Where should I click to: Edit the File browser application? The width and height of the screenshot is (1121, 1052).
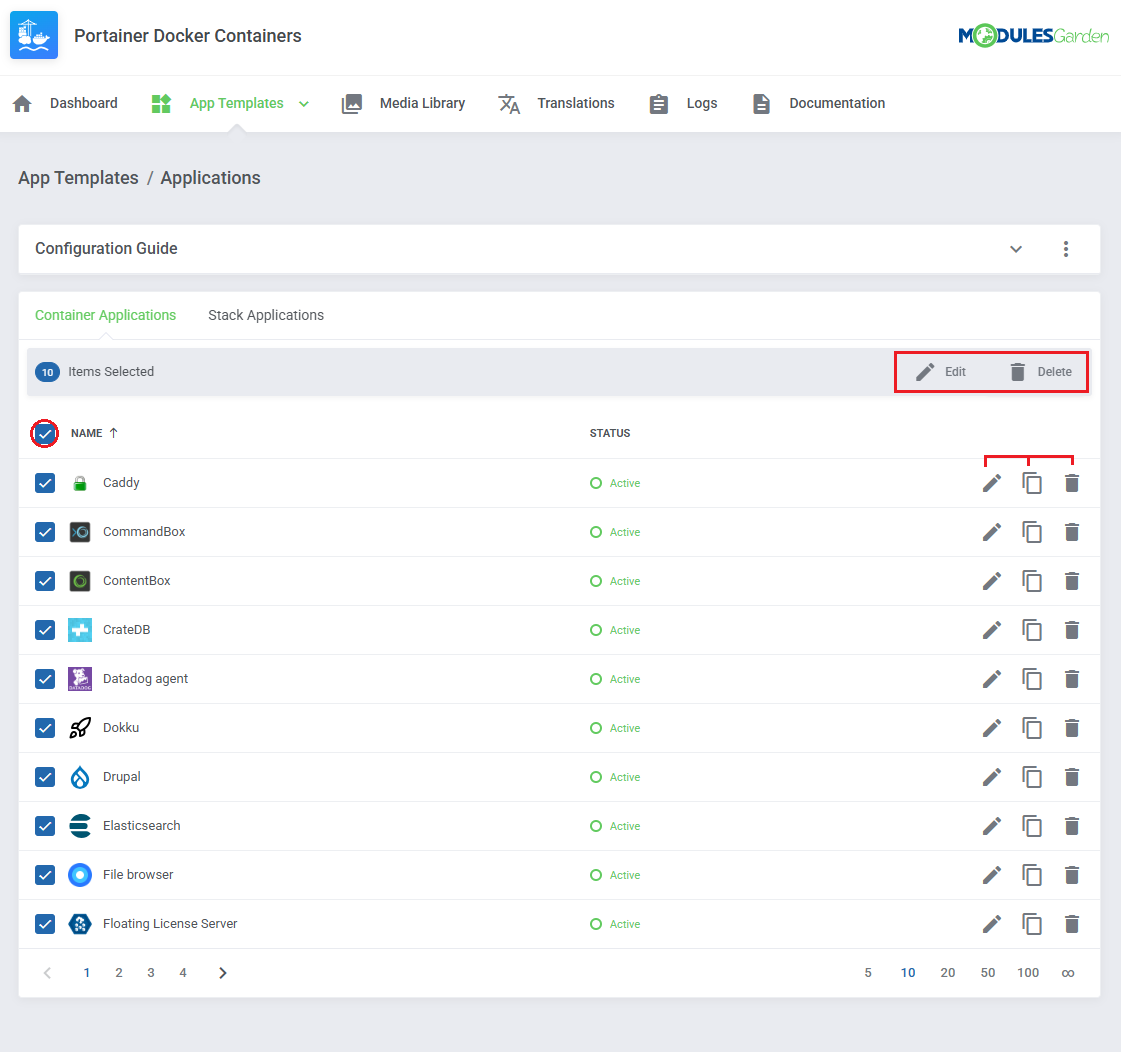[992, 875]
